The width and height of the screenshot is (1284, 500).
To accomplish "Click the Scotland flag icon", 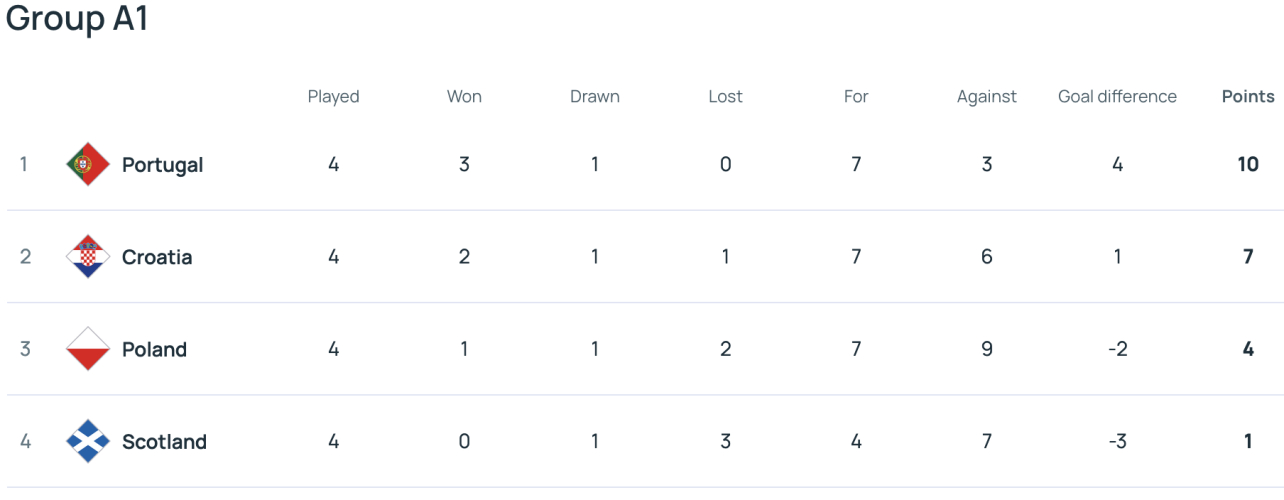I will [88, 441].
